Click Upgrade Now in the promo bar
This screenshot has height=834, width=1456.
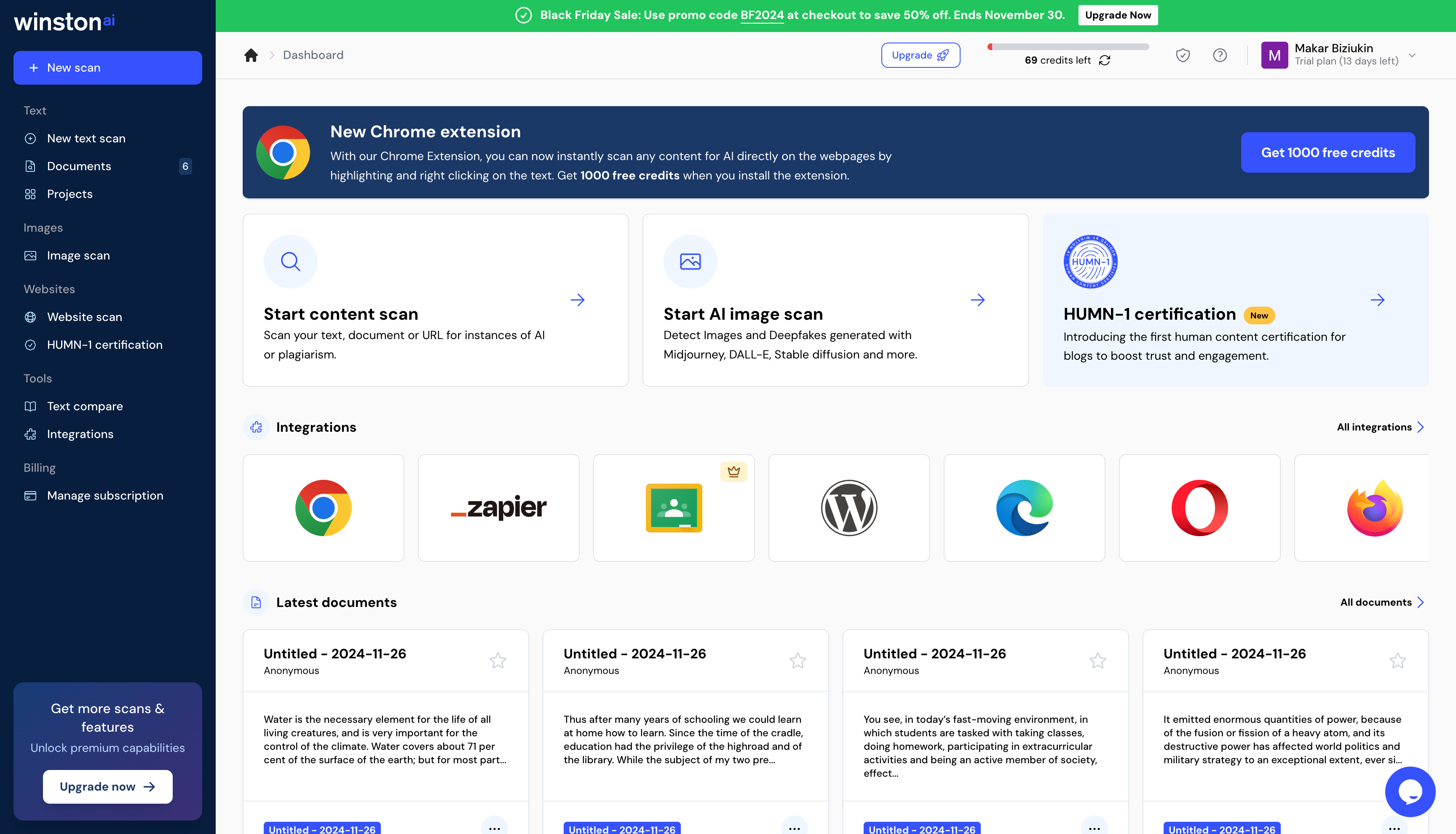pyautogui.click(x=1118, y=16)
